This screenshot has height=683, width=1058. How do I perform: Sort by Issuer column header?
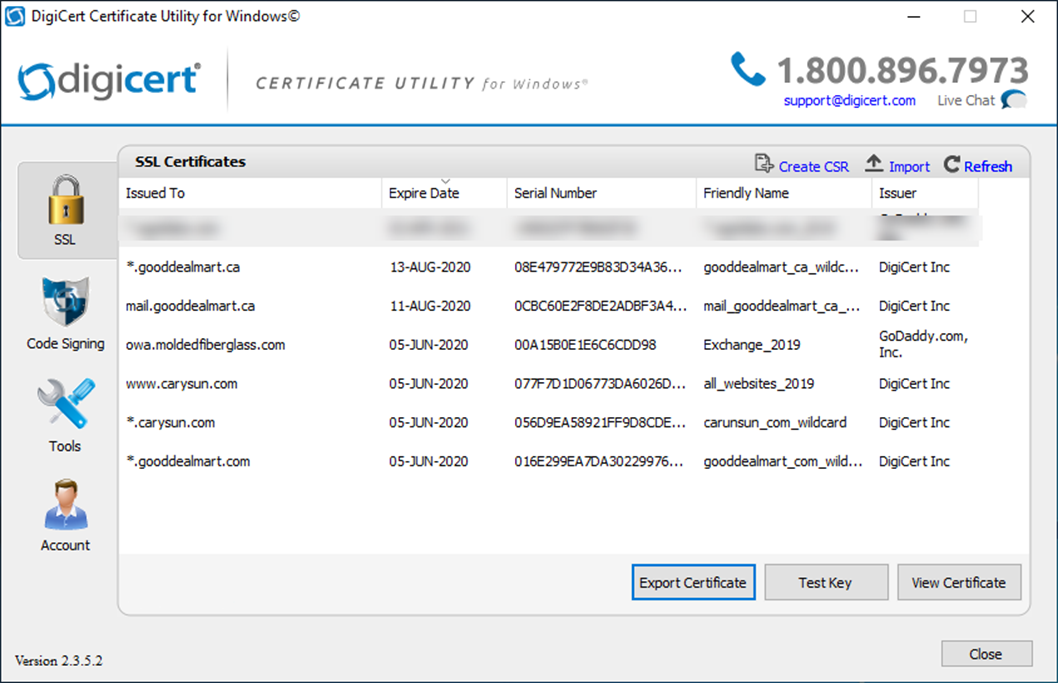point(924,193)
